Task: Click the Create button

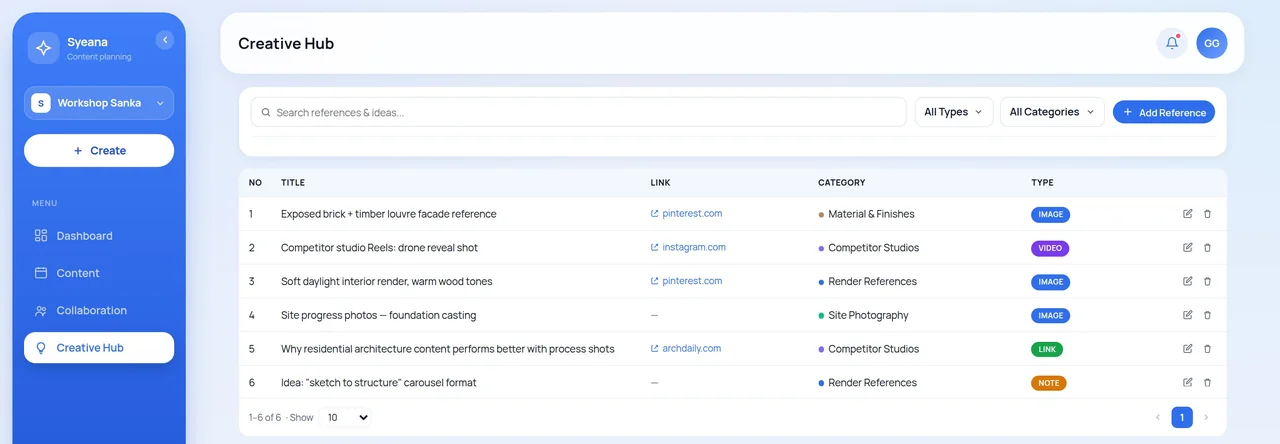Action: [x=99, y=150]
